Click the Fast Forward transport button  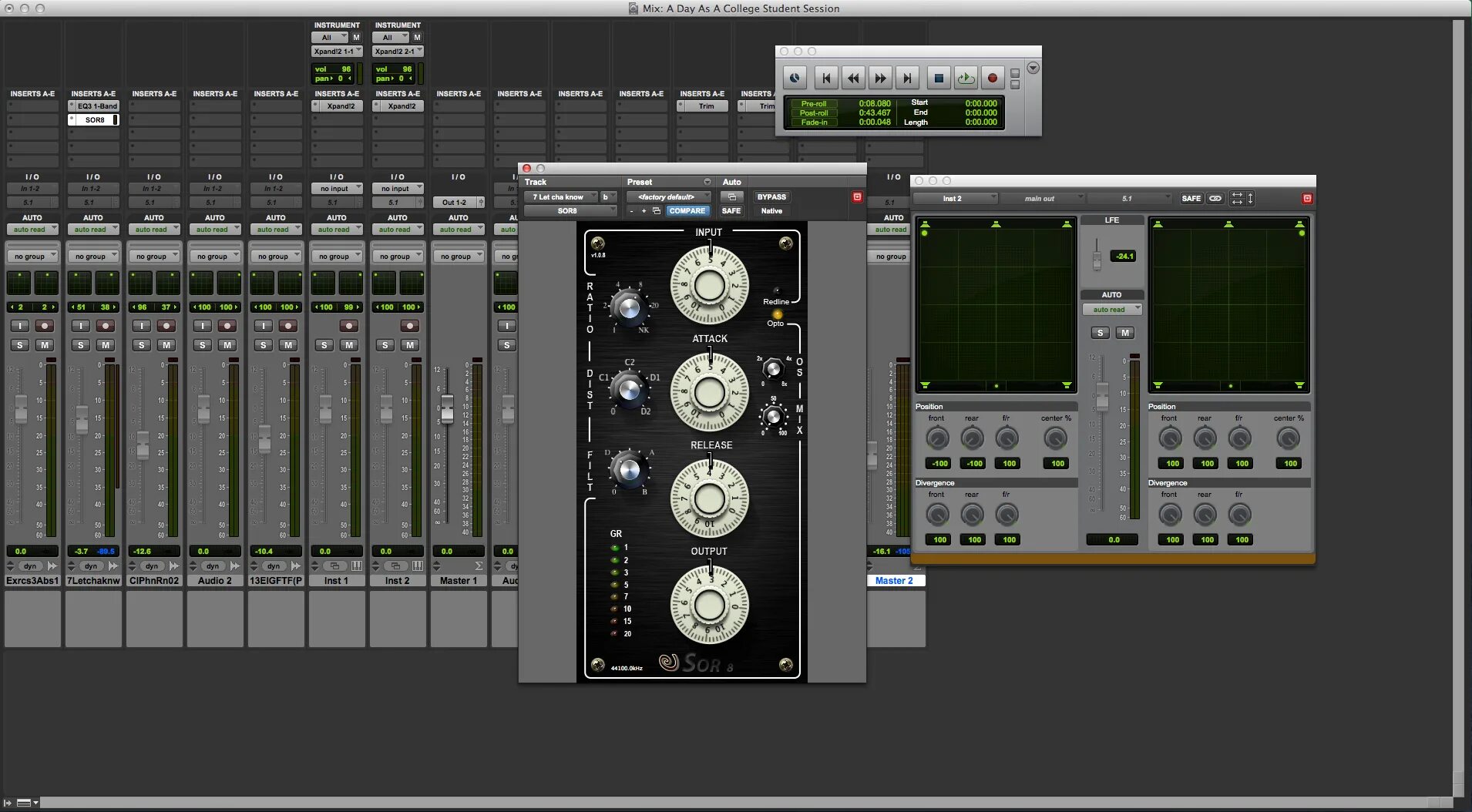880,78
